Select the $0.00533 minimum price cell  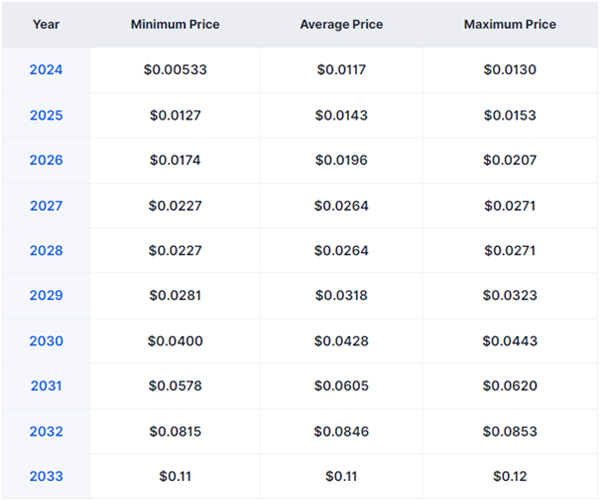point(175,70)
